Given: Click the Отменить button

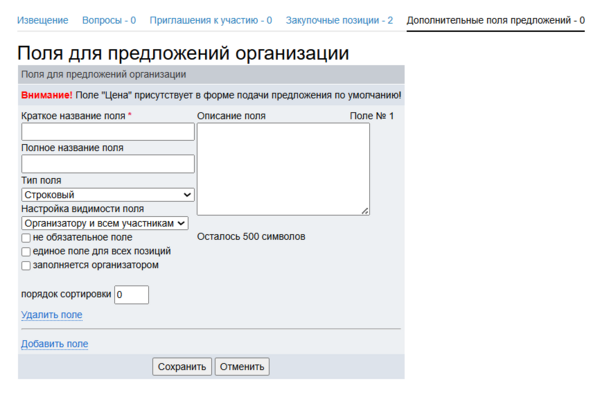Looking at the screenshot, I should (242, 367).
